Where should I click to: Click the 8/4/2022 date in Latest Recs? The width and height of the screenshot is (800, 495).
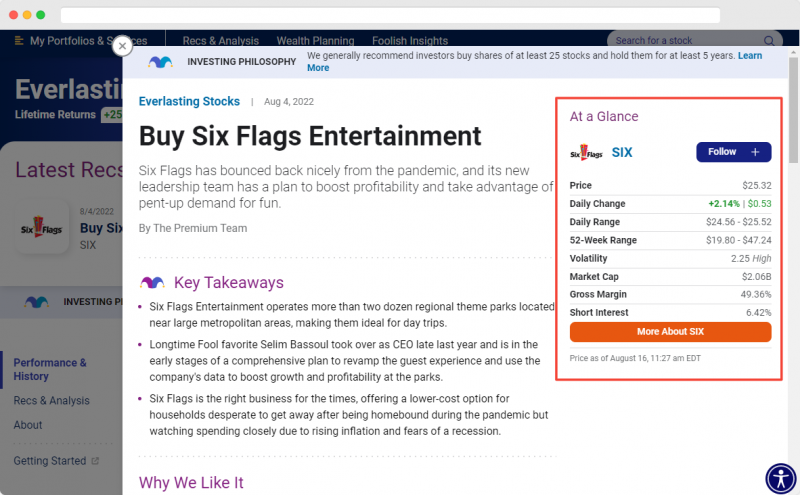(x=96, y=211)
